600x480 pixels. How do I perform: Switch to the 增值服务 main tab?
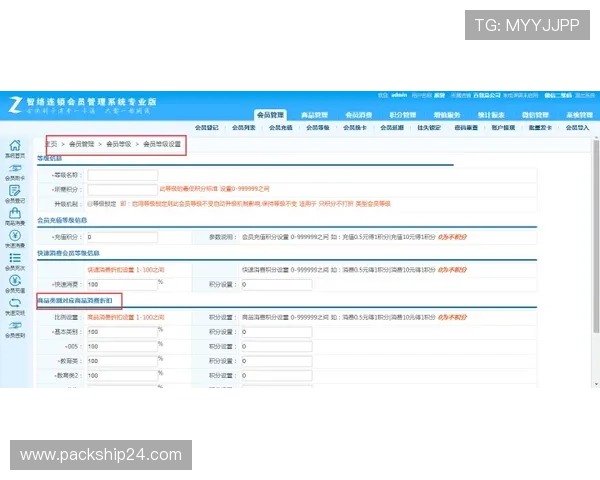click(x=447, y=115)
